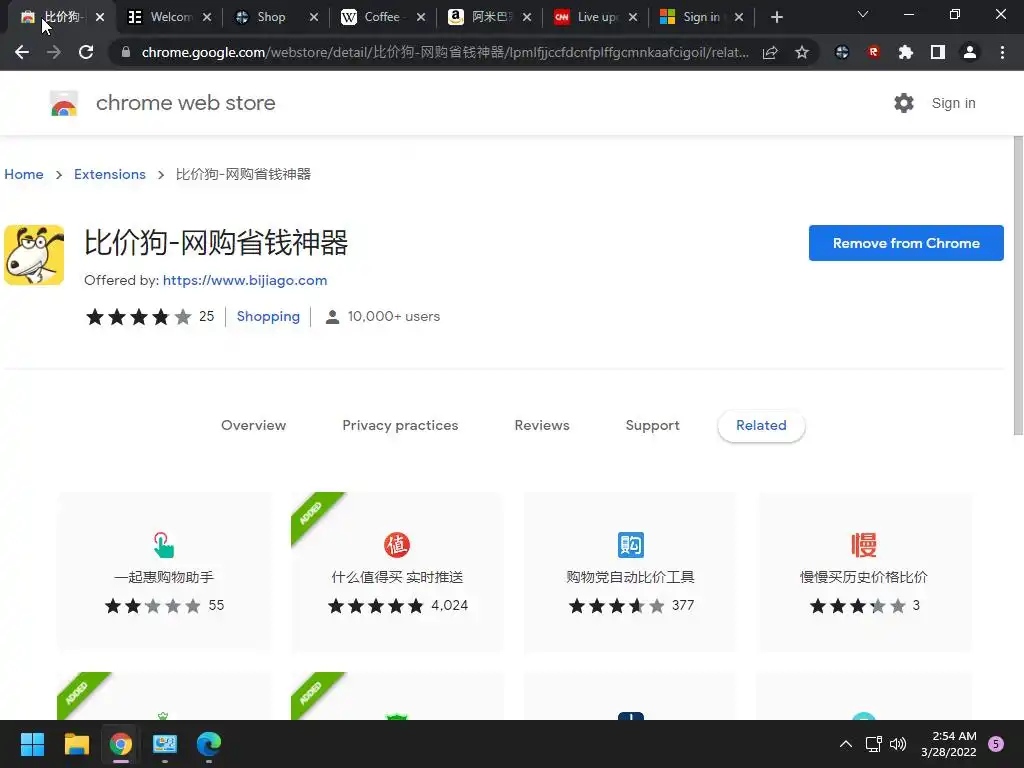Viewport: 1024px width, 768px height.
Task: Open the 购物党自动比价工具 extension card
Action: click(x=630, y=571)
